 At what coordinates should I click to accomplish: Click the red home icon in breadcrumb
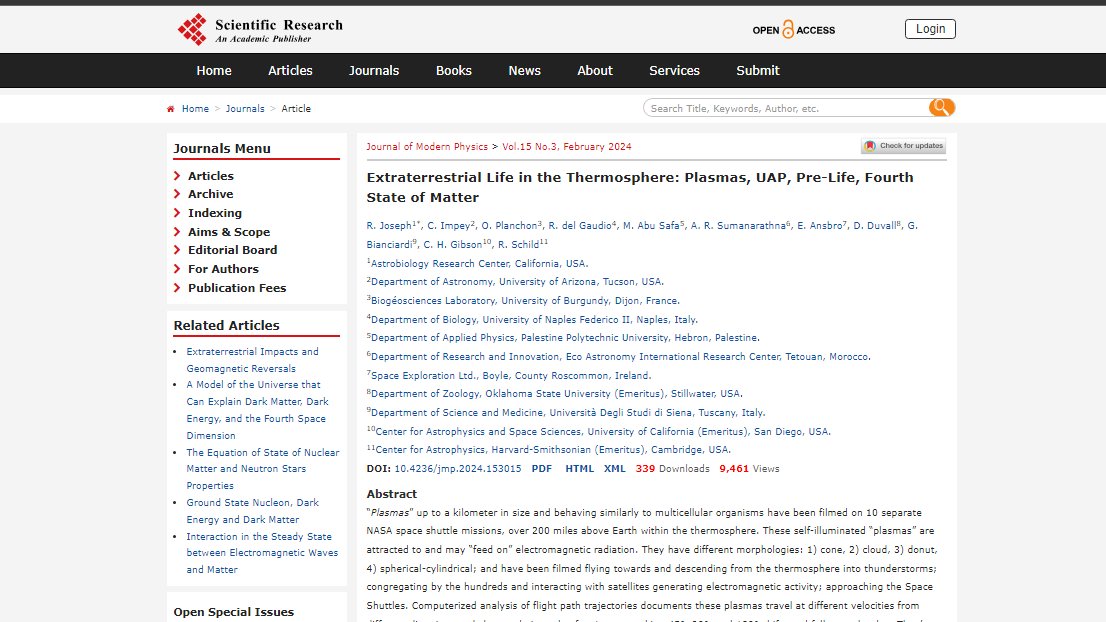click(x=171, y=109)
